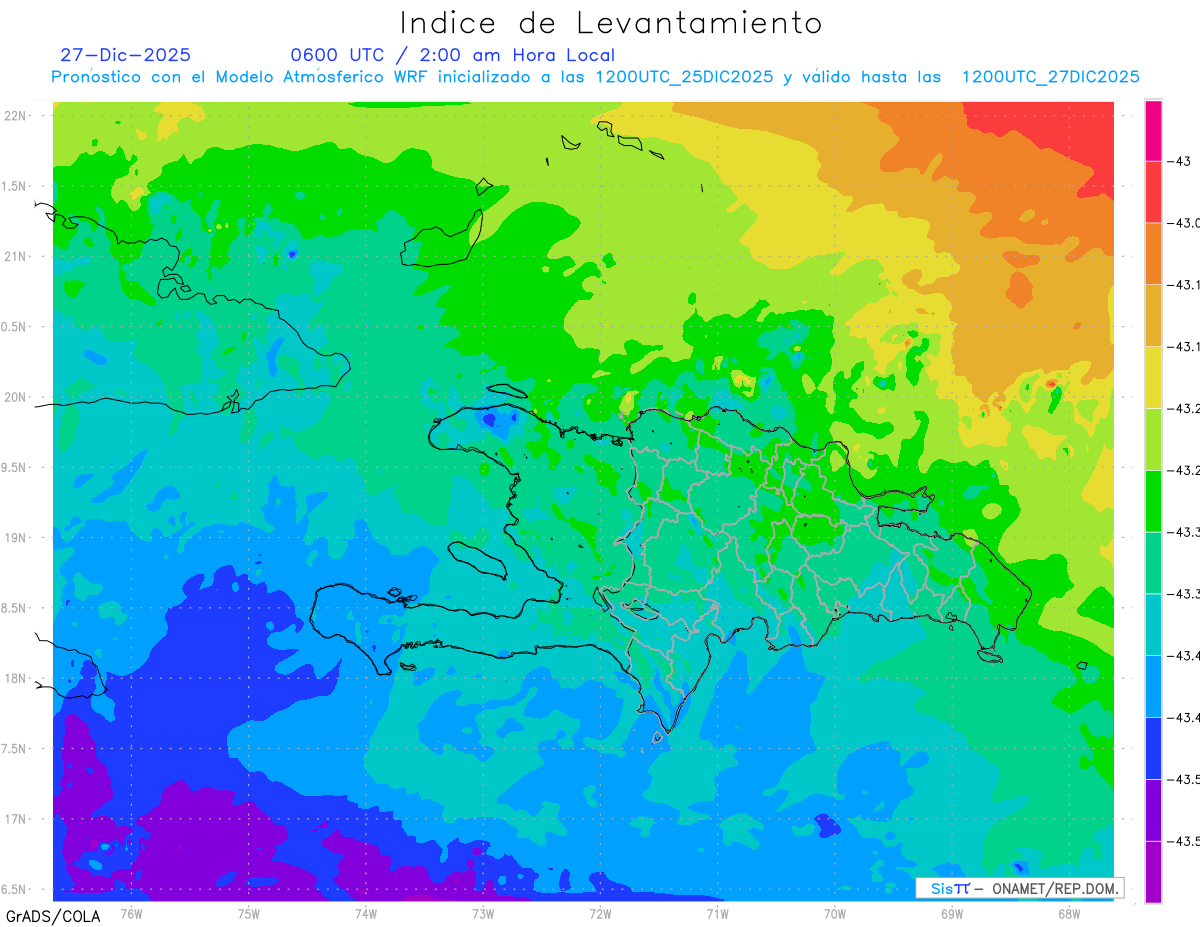The image size is (1200, 927).
Task: Pick the light sky-blue colorbar swatch
Action: tap(1153, 687)
